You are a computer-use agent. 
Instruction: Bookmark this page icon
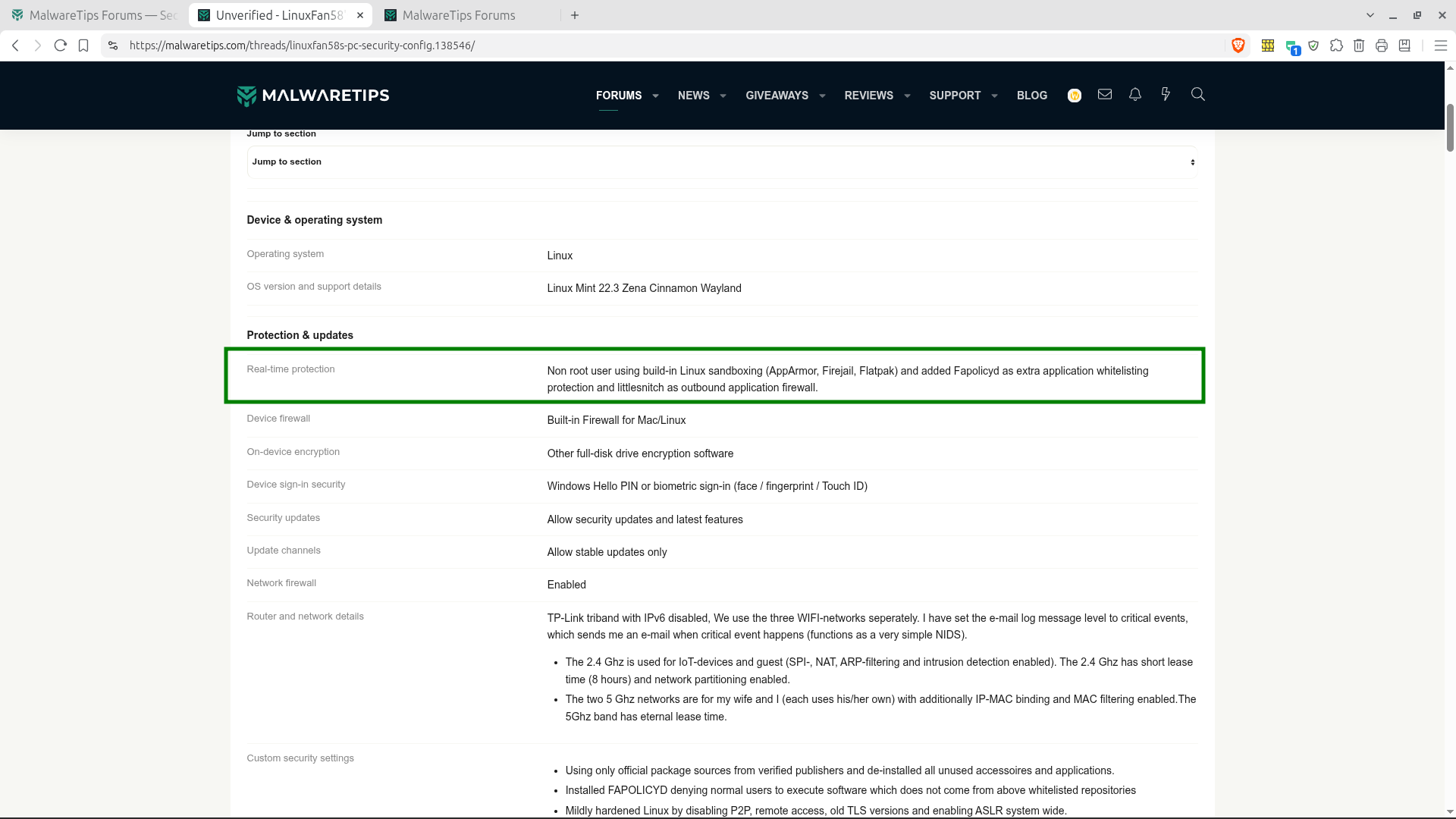pos(83,45)
